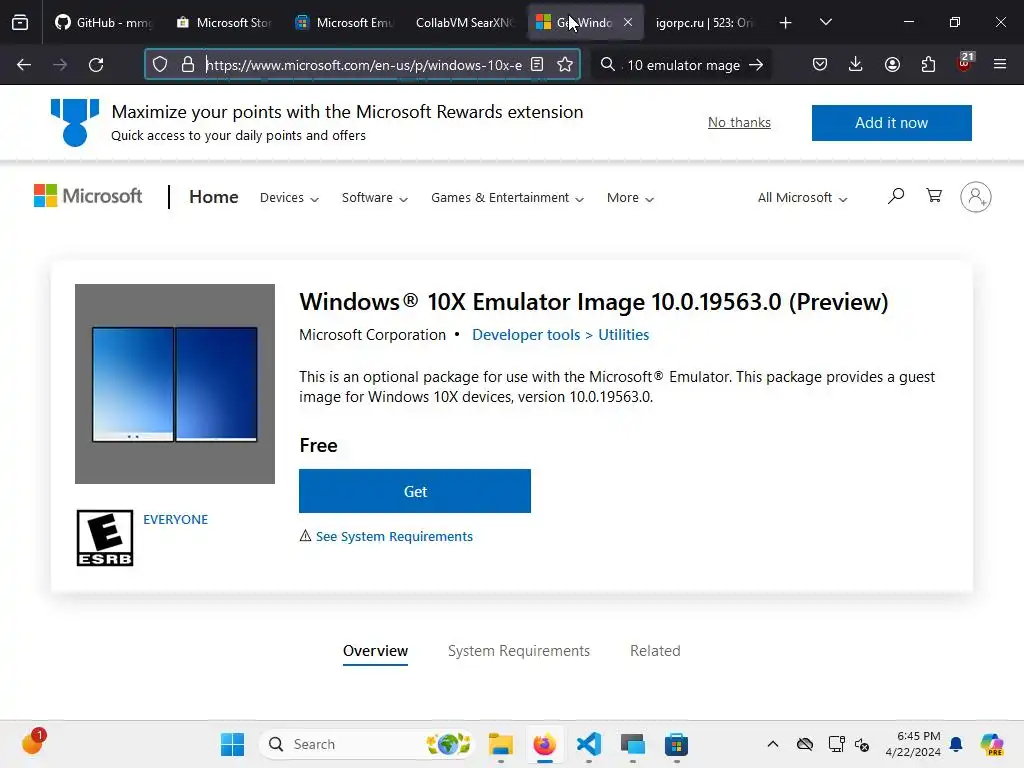Image resolution: width=1024 pixels, height=768 pixels.
Task: Switch to the Microsoft Store tab
Action: (224, 23)
